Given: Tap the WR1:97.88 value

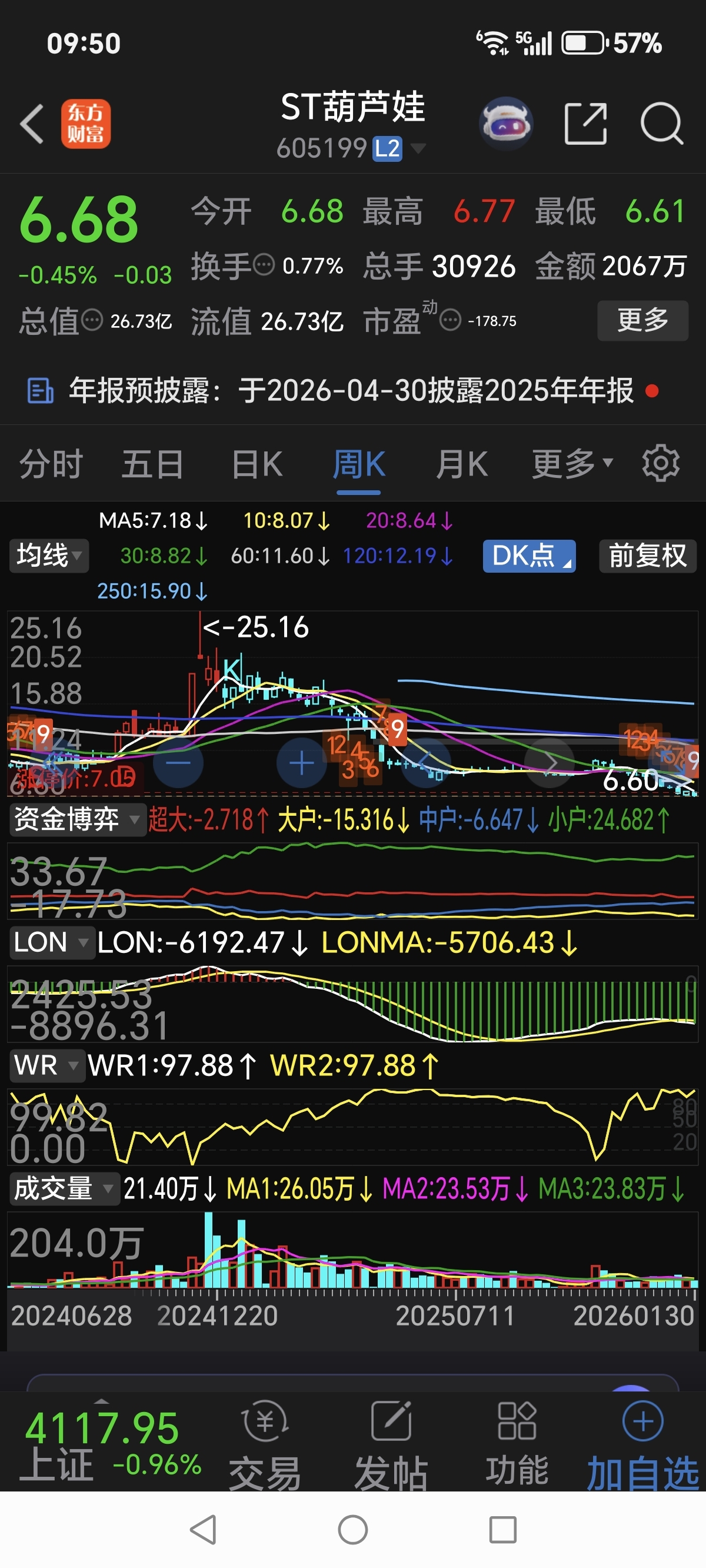Looking at the screenshot, I should coord(172,1065).
